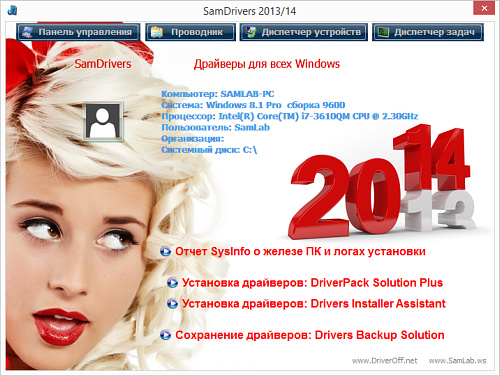Click the SamDrivers app icon in title bar

click(12, 10)
